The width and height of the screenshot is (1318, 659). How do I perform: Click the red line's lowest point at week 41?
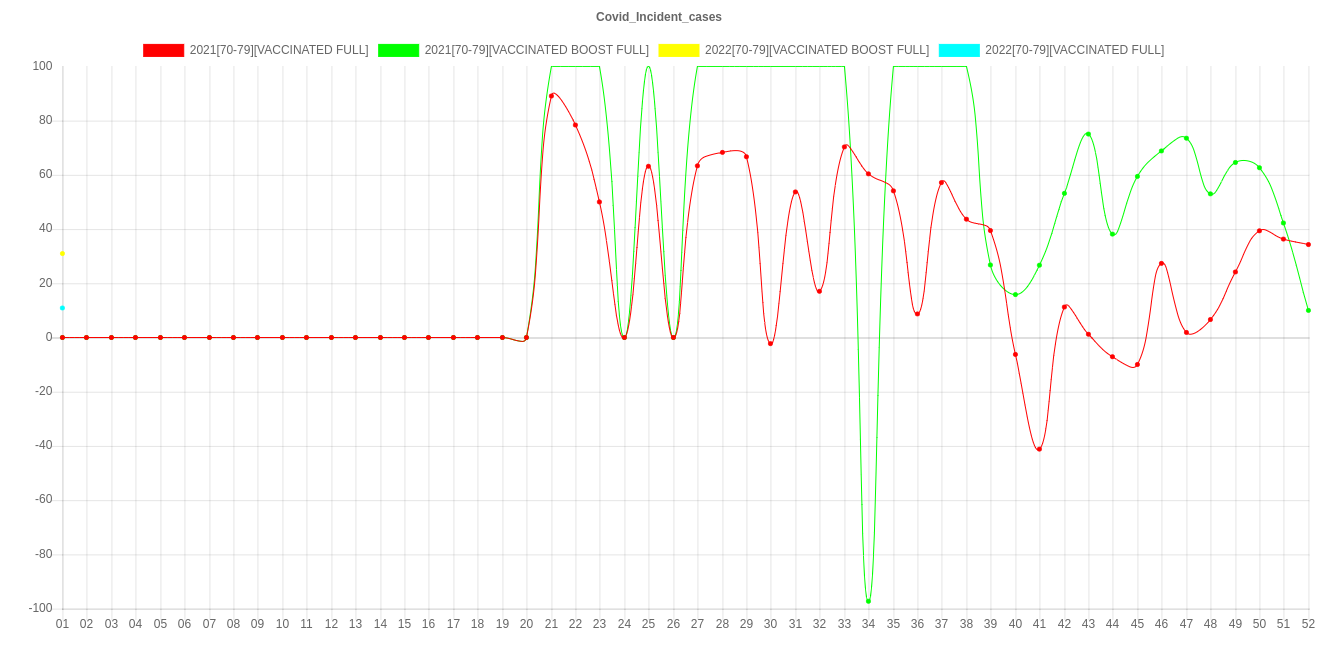pos(1039,449)
